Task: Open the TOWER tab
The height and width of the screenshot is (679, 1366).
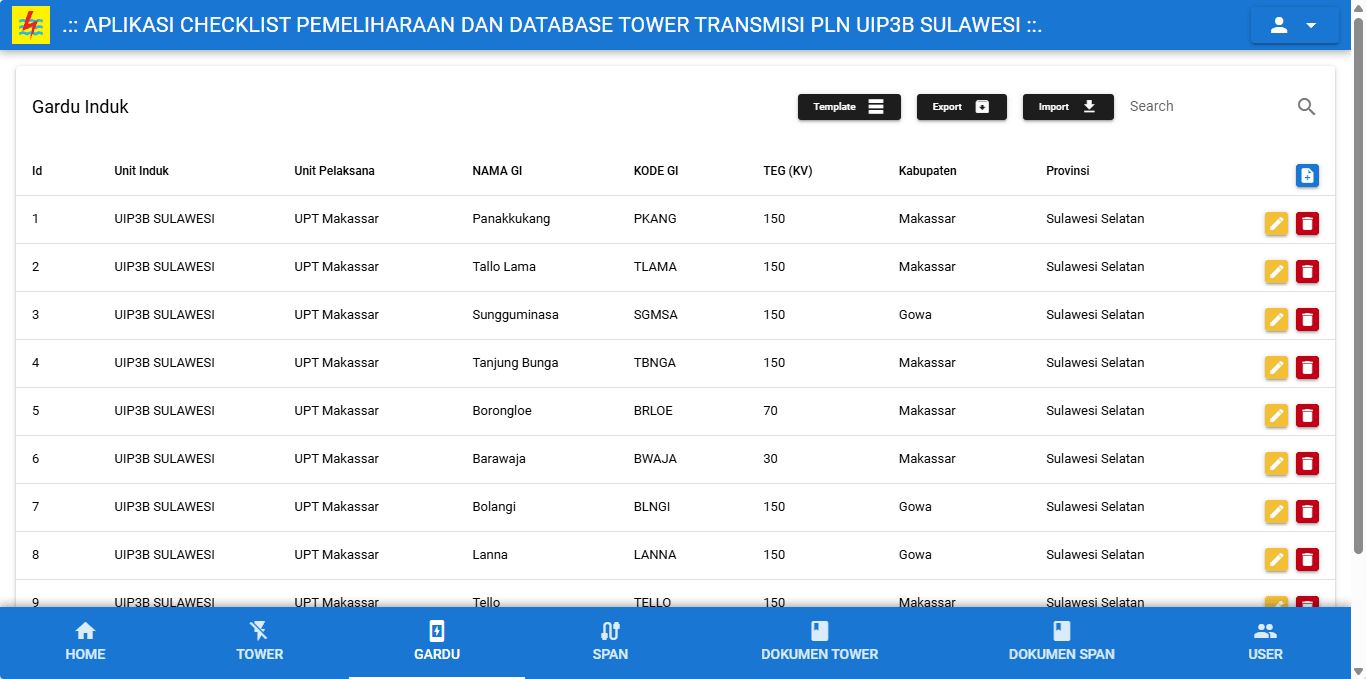Action: (x=259, y=642)
